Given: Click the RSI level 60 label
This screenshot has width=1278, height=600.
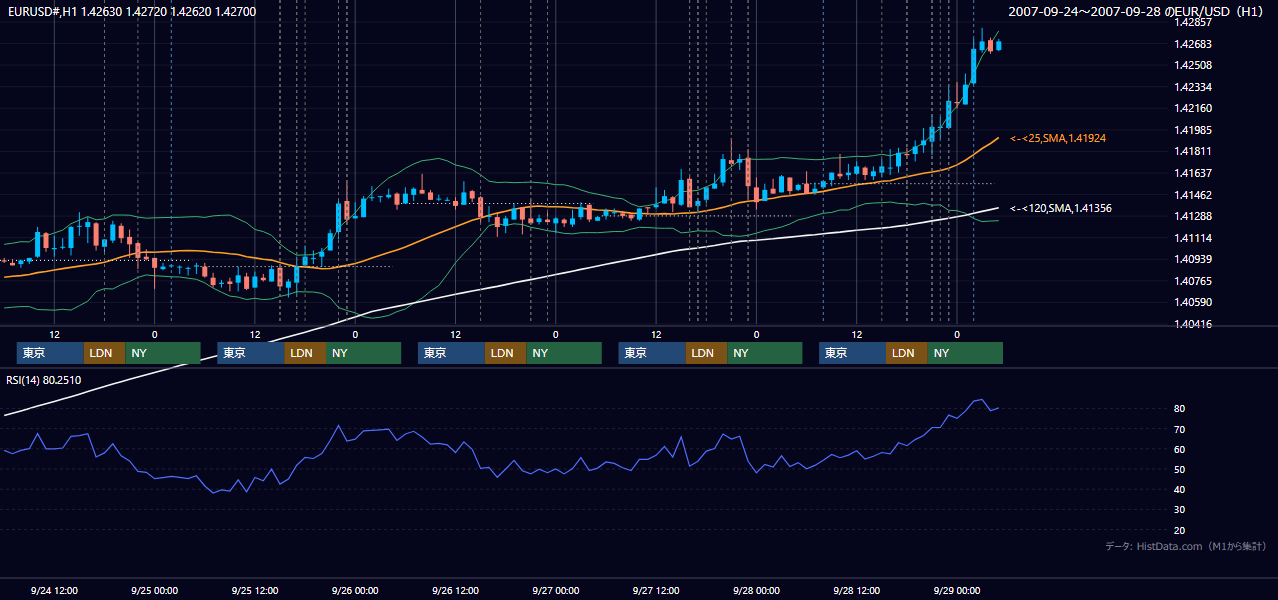Looking at the screenshot, I should click(1179, 449).
